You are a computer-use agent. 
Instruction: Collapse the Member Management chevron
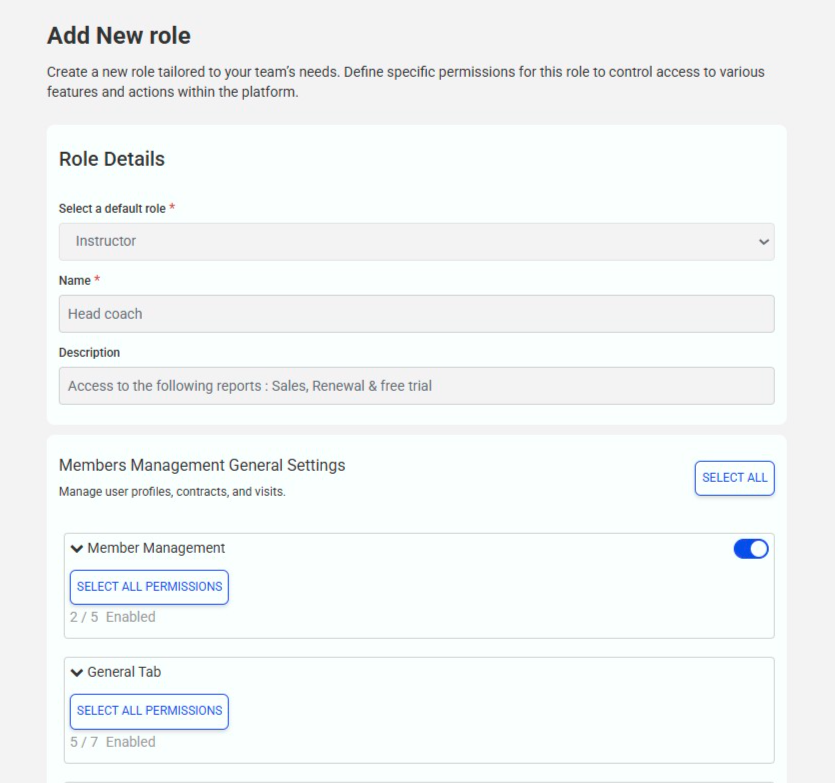pos(77,548)
